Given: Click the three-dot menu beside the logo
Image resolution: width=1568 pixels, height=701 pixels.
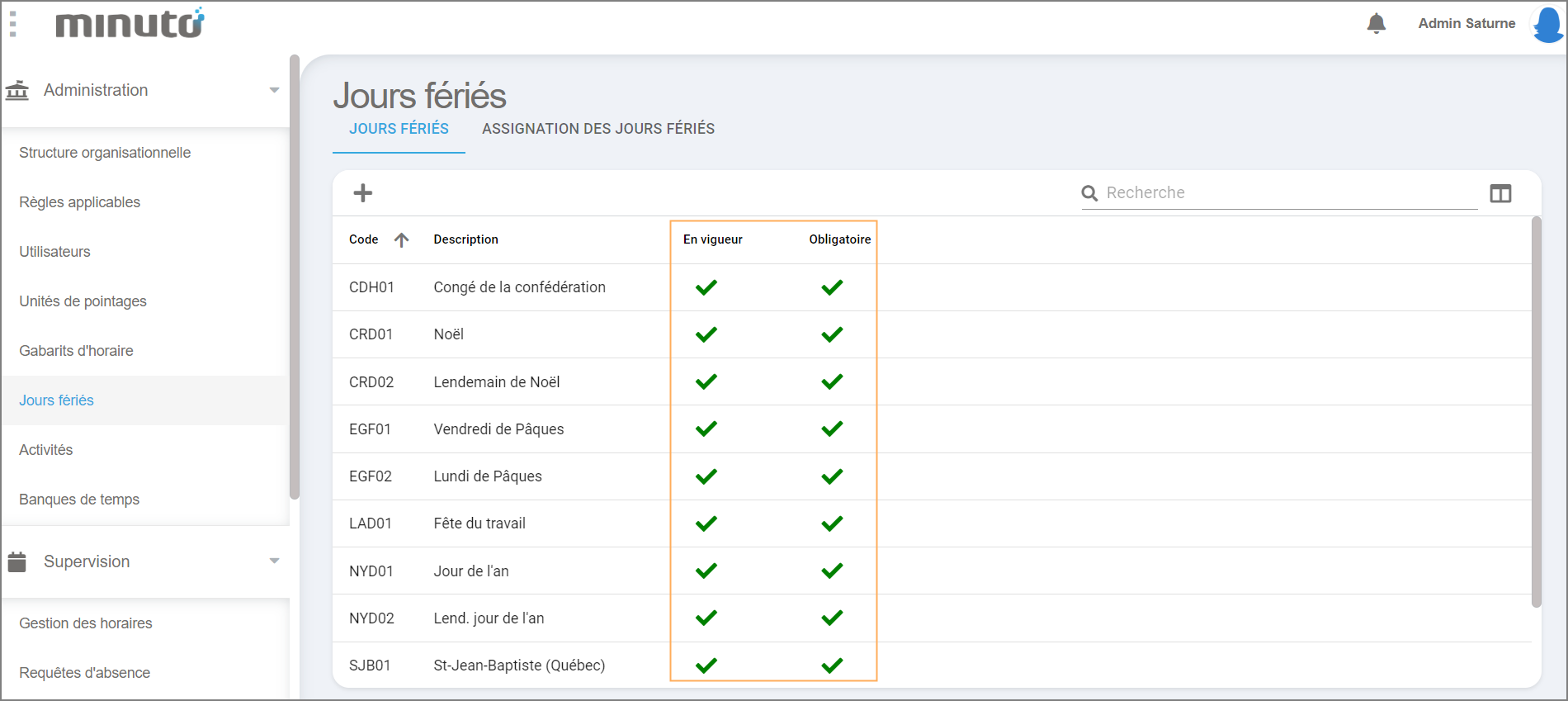Looking at the screenshot, I should (13, 24).
